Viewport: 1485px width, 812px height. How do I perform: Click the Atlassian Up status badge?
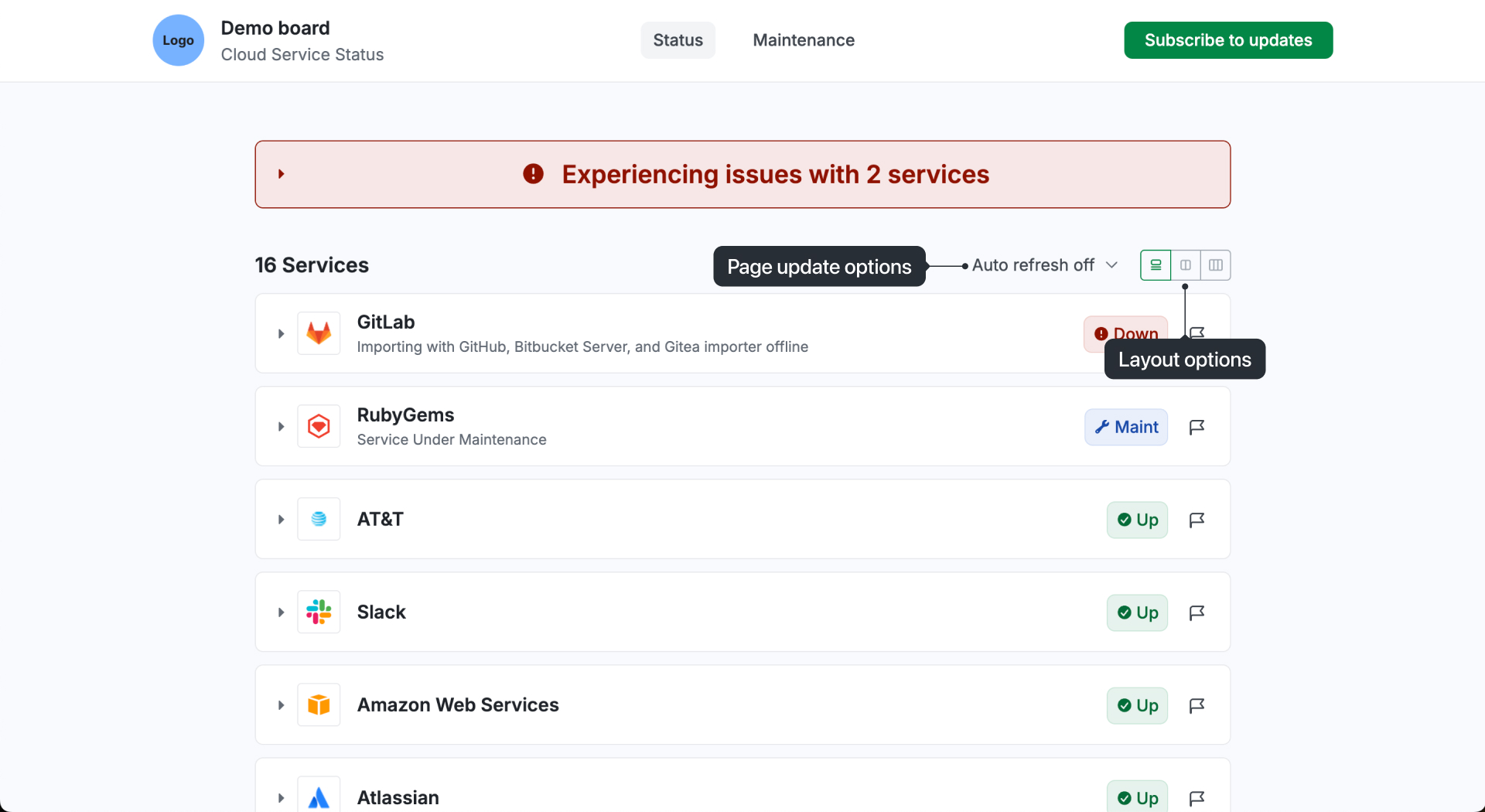click(1137, 797)
